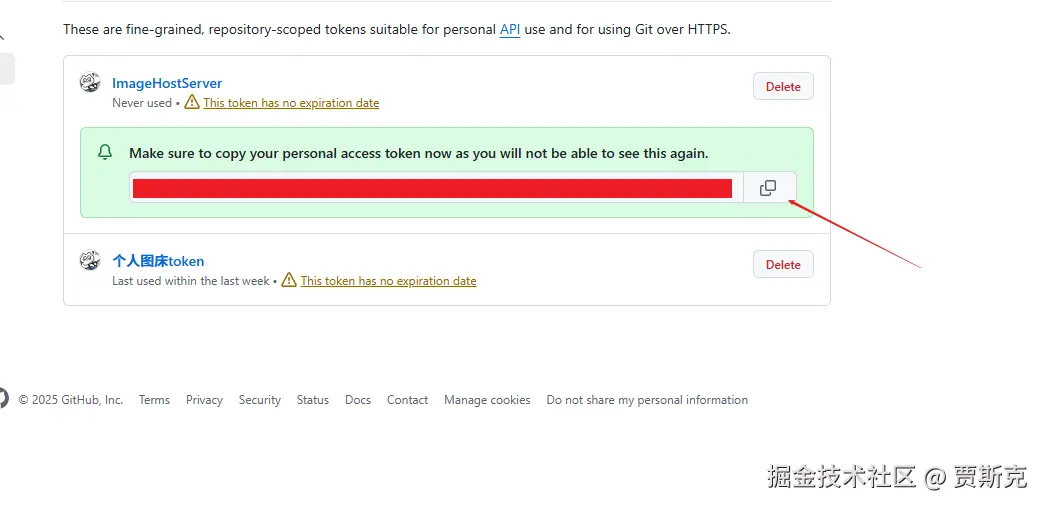The width and height of the screenshot is (1044, 507).
Task: Select the redacted access token field
Action: click(432, 188)
